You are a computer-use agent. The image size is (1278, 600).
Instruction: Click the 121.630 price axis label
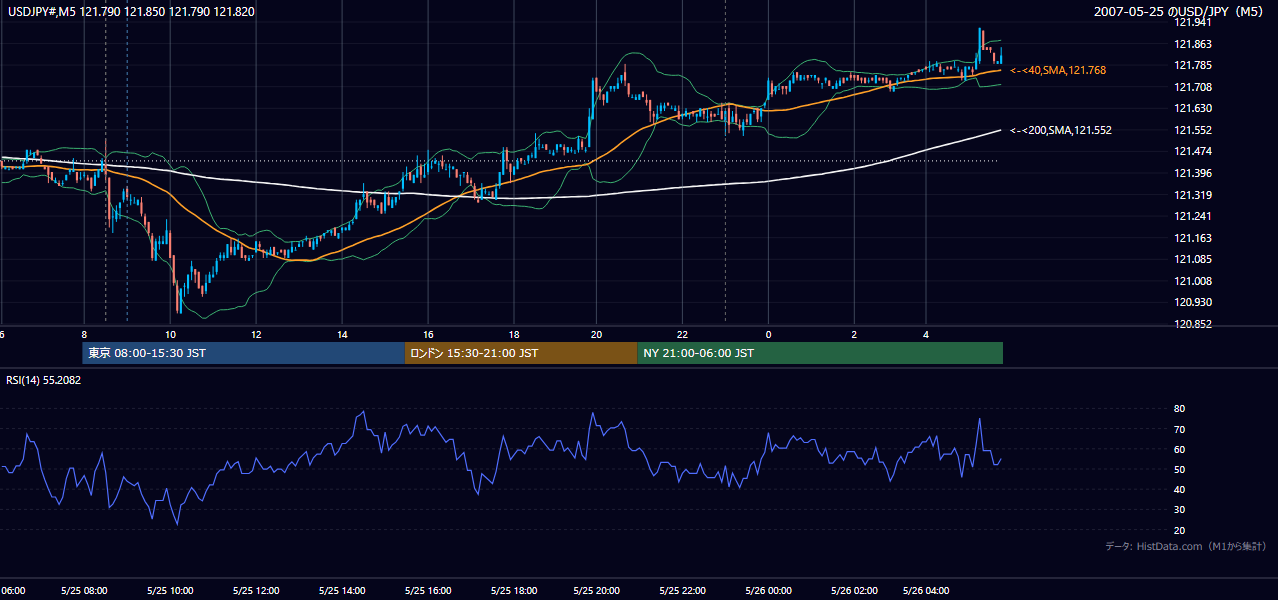(x=1193, y=108)
